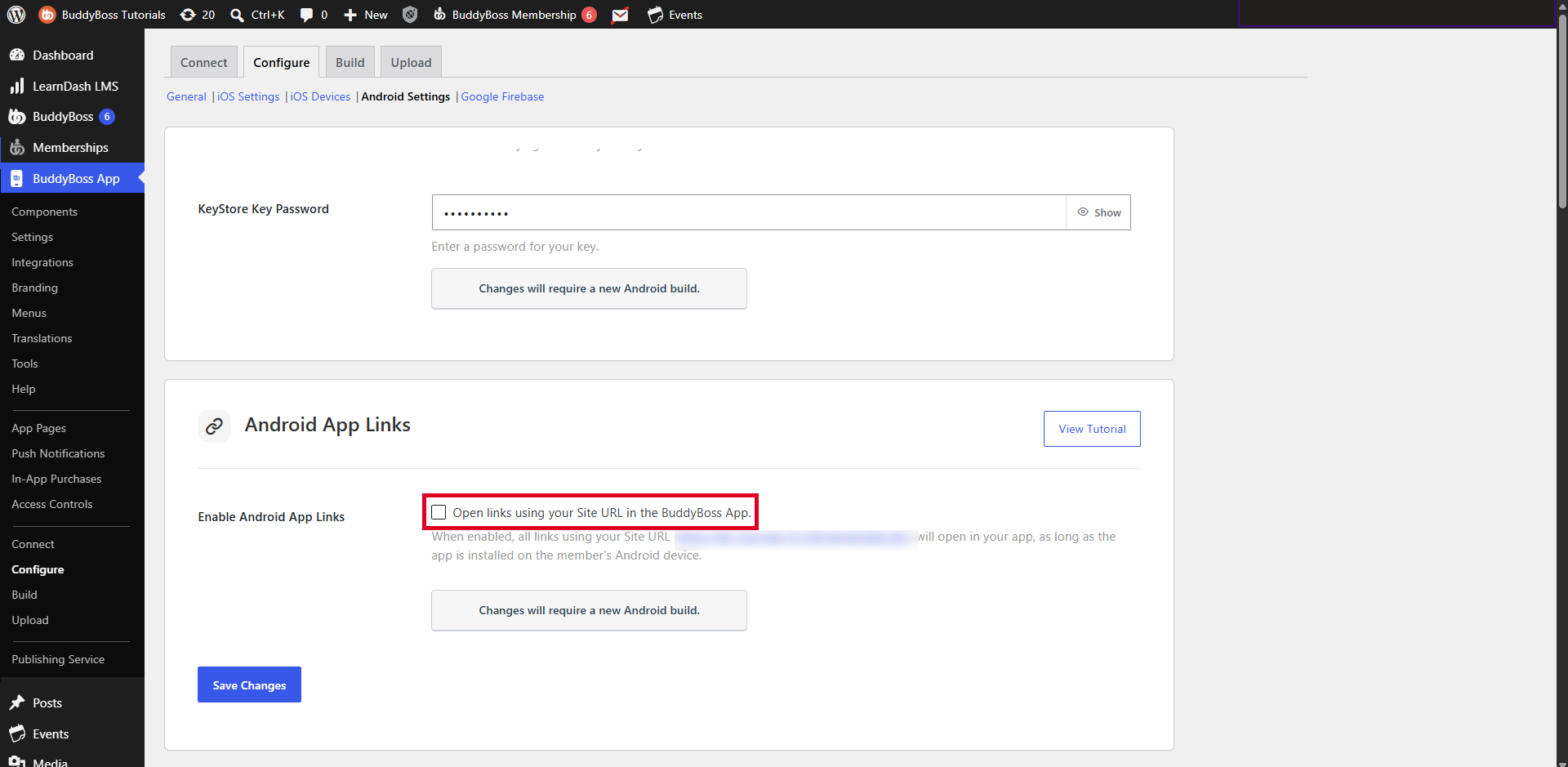Click the New plus icon
Viewport: 1568px width, 767px height.
(350, 15)
